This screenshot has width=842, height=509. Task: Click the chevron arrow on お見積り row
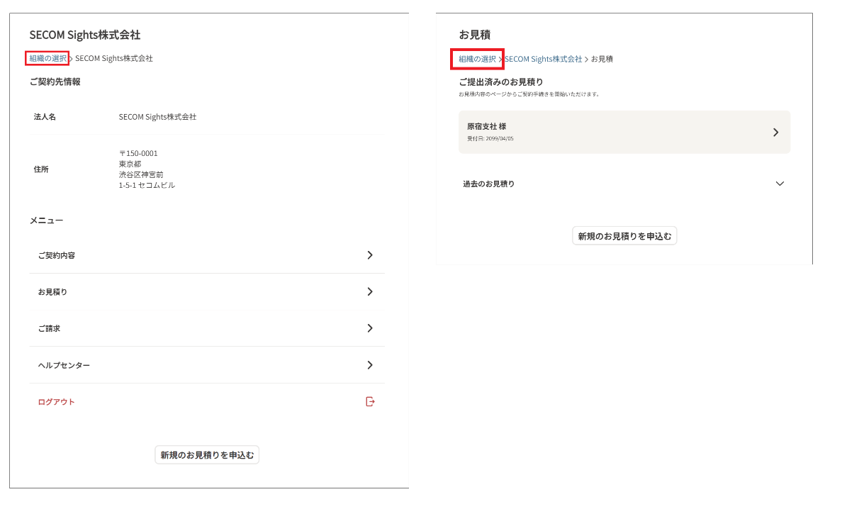(370, 292)
